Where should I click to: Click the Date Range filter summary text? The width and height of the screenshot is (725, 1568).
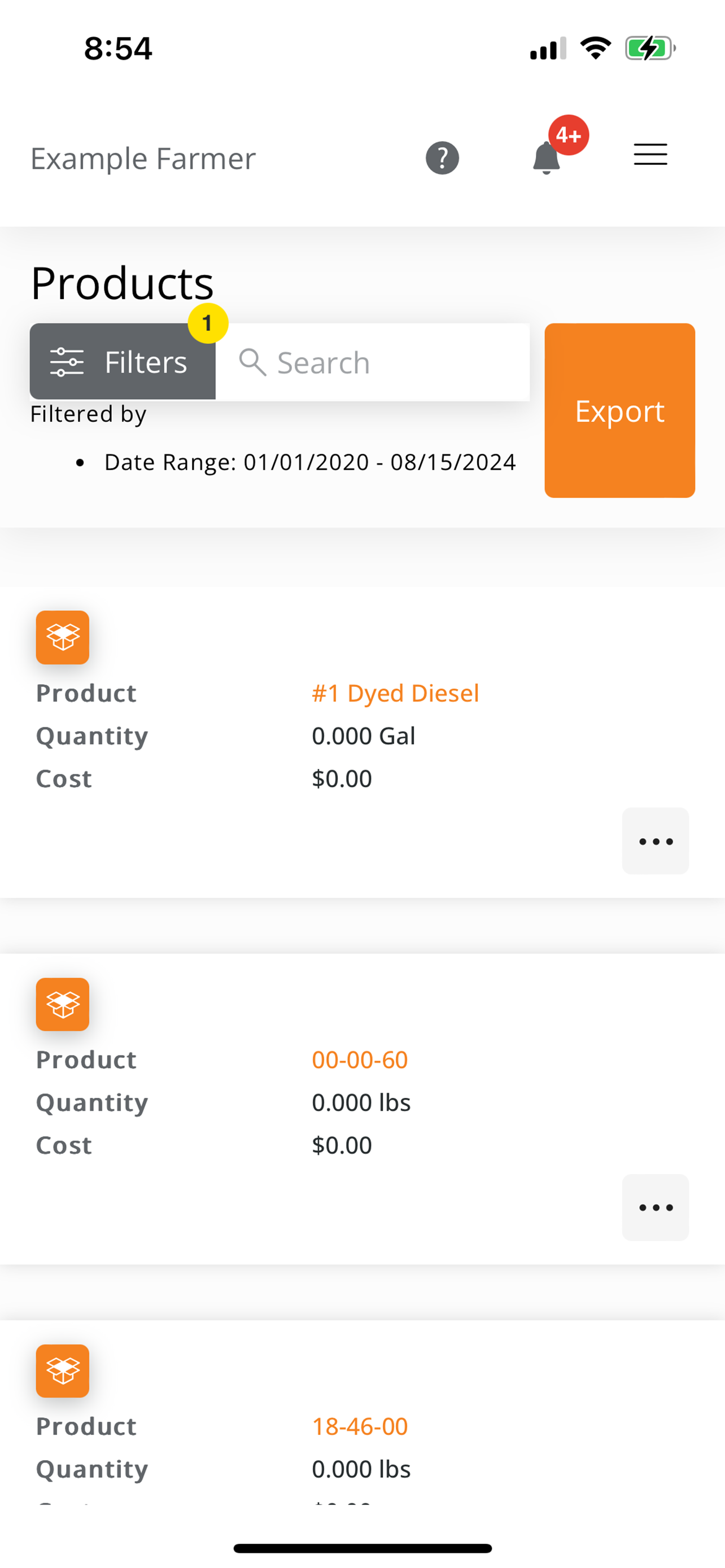click(310, 463)
